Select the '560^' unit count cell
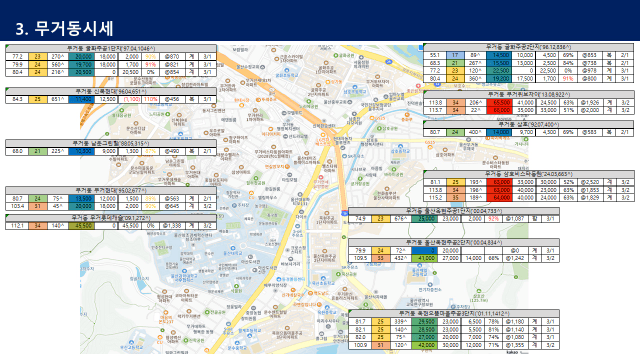The image size is (640, 360). (58, 64)
